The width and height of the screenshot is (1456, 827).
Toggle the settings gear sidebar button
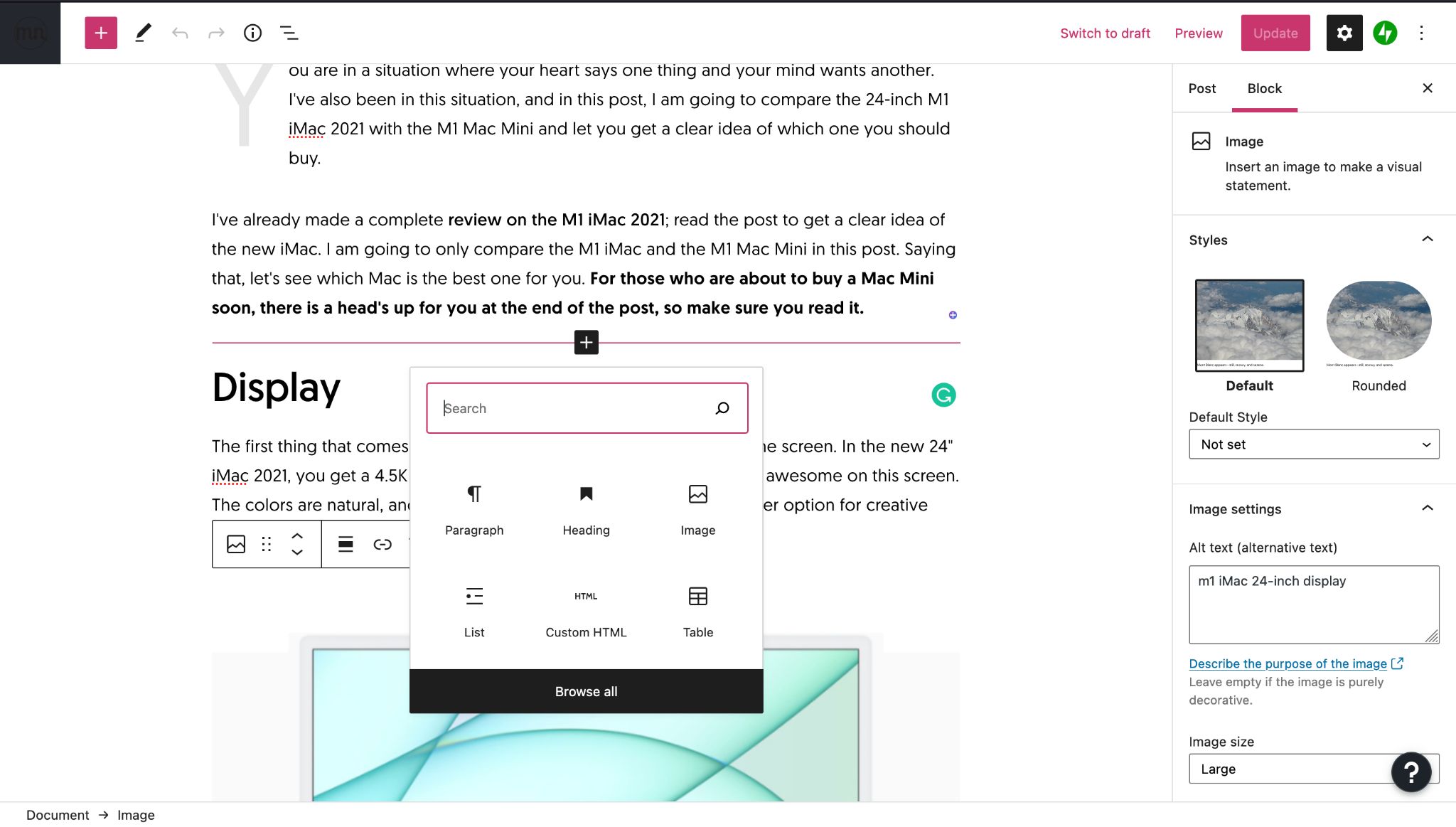tap(1344, 33)
